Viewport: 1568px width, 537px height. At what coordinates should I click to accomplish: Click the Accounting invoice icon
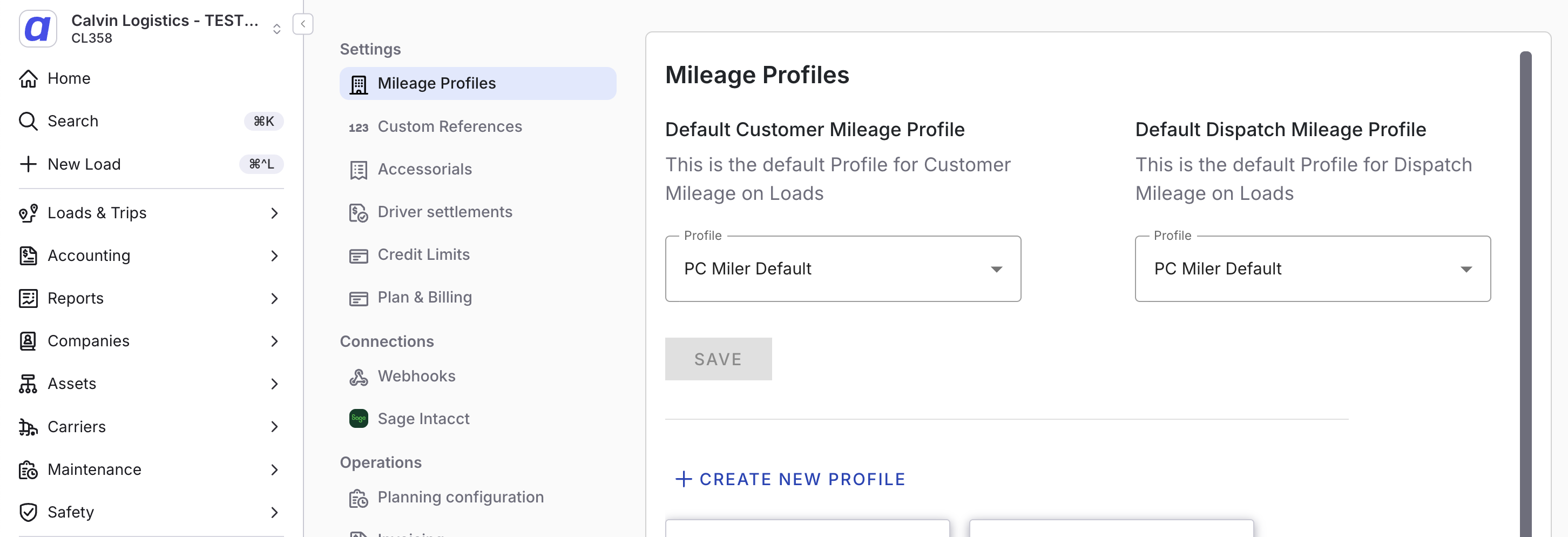click(x=28, y=256)
